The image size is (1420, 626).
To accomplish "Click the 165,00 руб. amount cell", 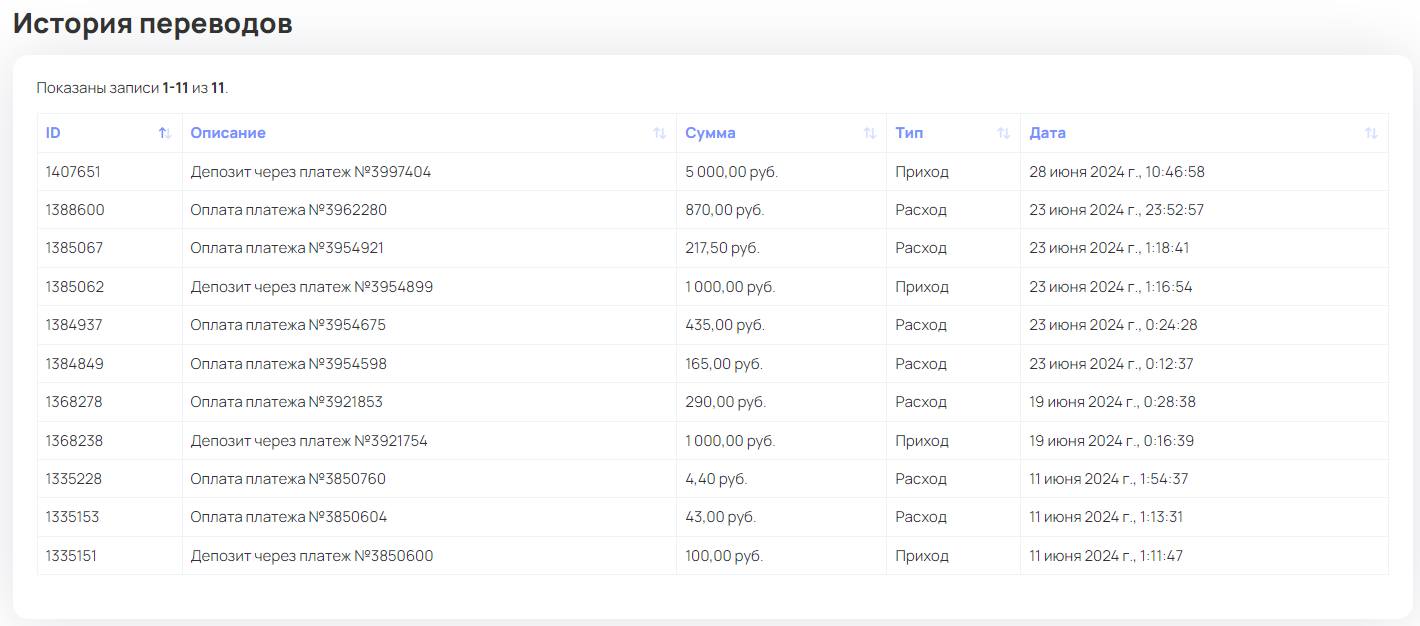I will point(724,364).
